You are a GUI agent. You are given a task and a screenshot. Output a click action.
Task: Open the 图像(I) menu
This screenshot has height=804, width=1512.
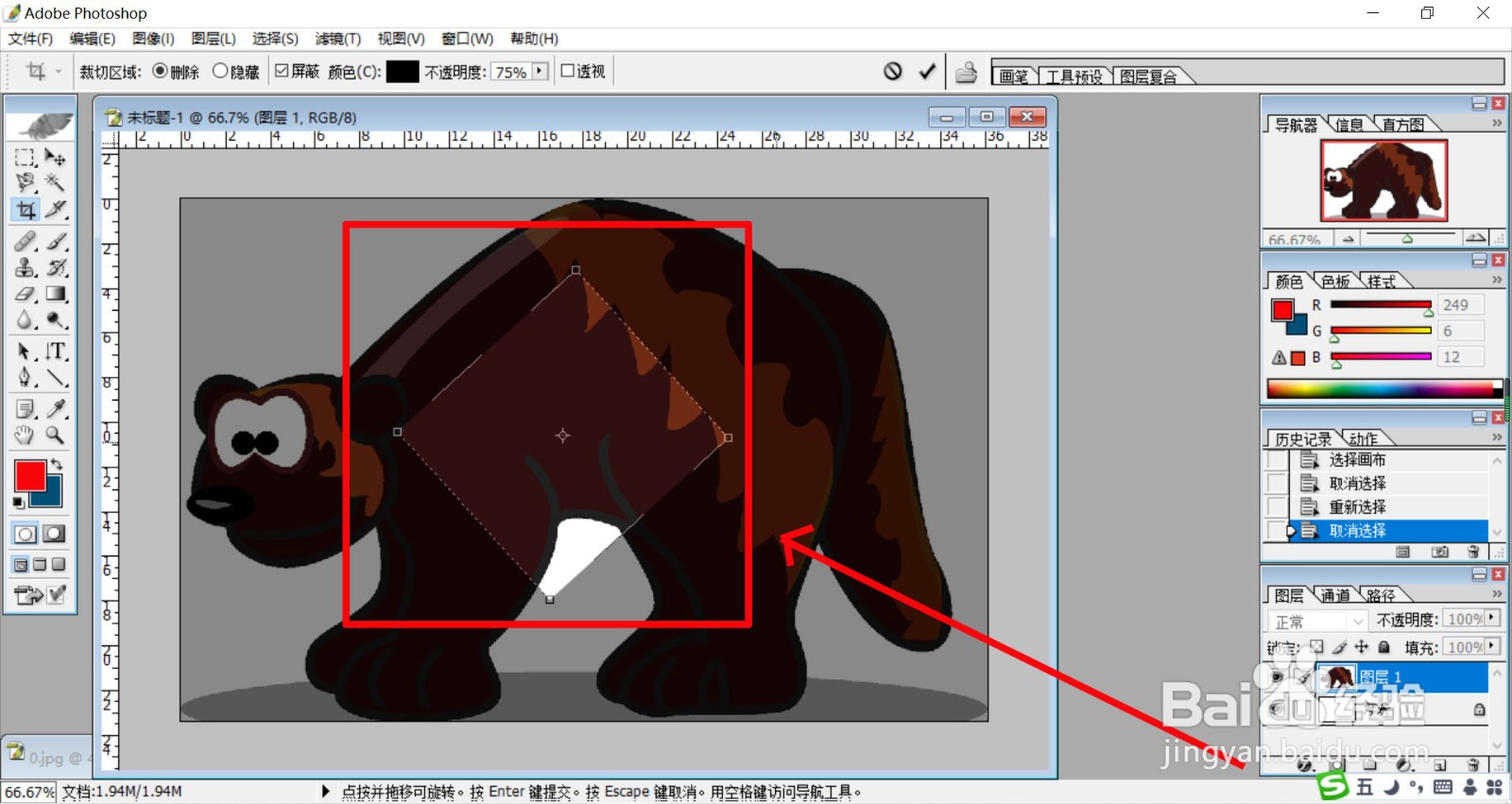tap(153, 39)
